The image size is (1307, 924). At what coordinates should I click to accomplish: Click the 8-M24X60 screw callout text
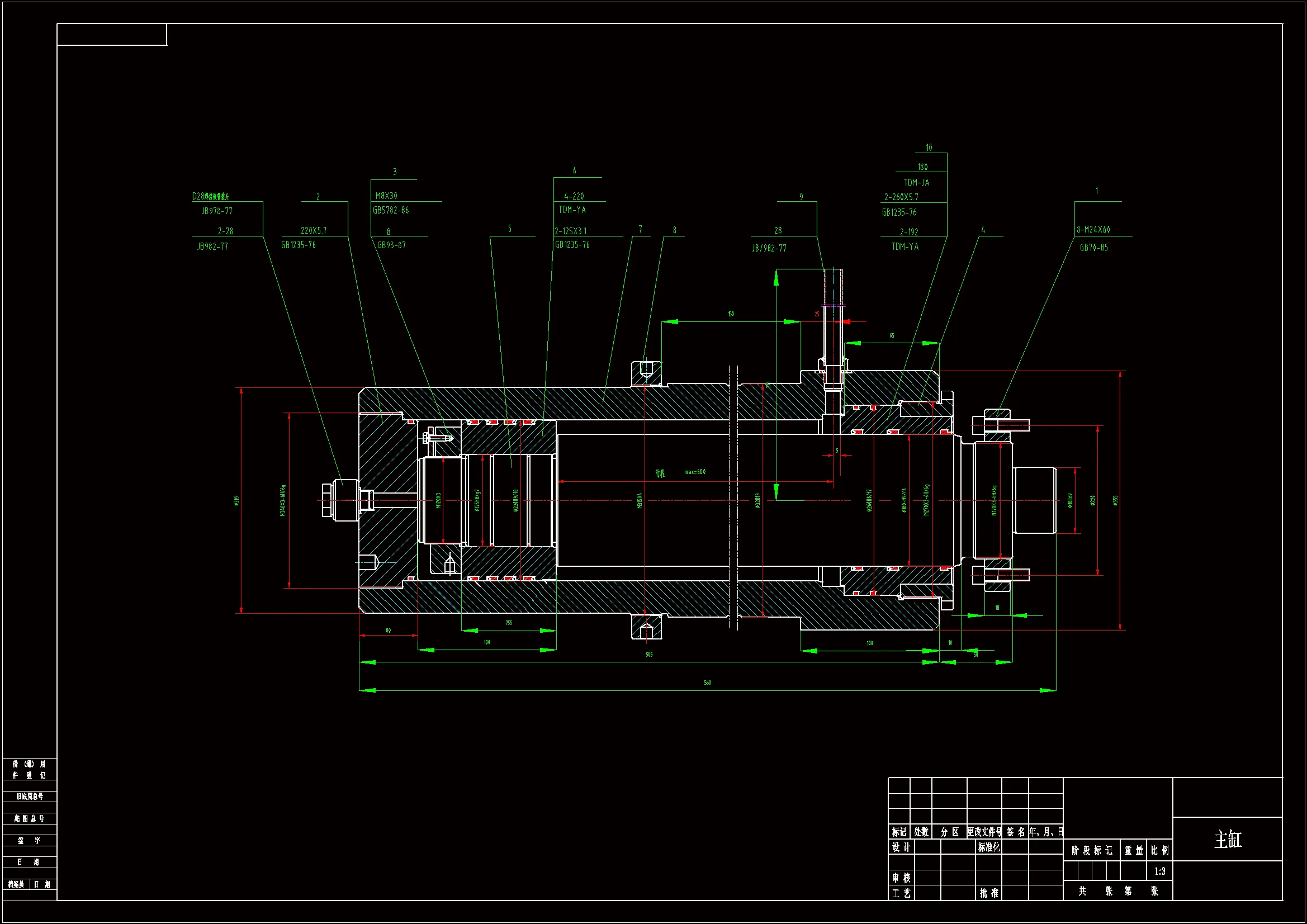(x=1093, y=229)
